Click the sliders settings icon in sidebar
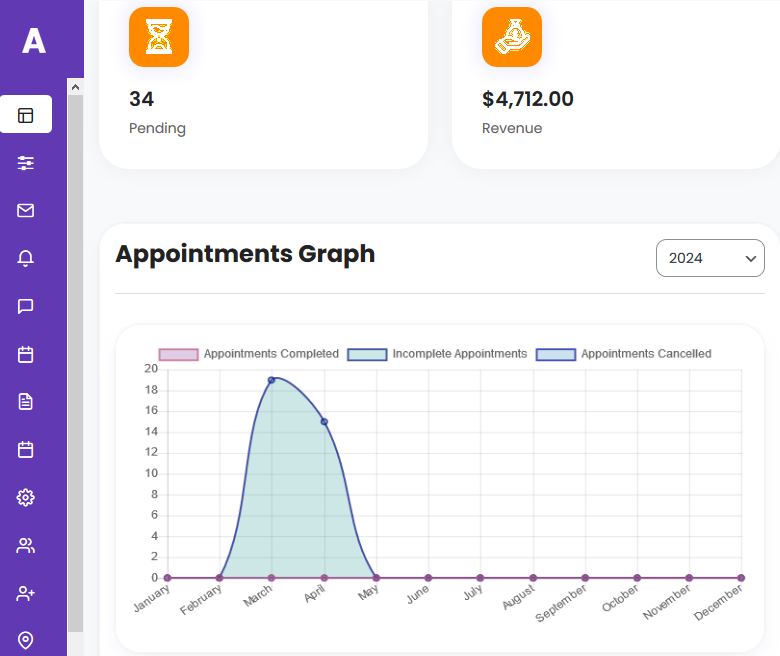780x656 pixels. coord(25,163)
